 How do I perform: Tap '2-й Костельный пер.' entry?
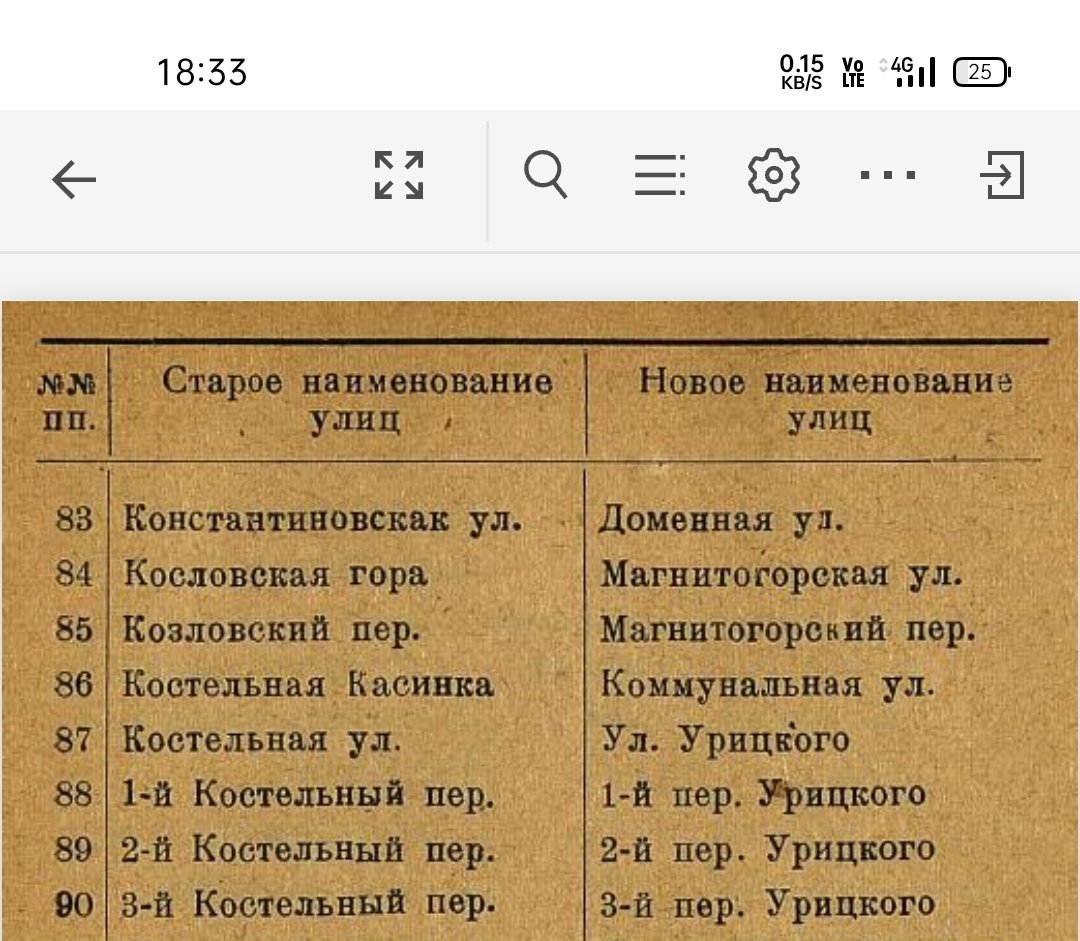308,849
